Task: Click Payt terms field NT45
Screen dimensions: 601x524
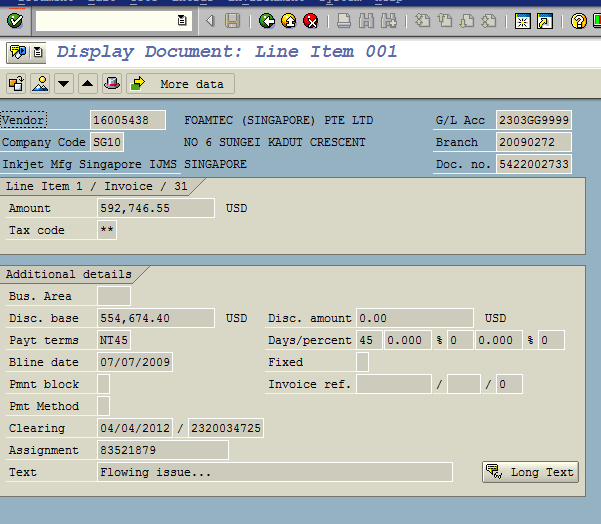Action: (x=114, y=340)
